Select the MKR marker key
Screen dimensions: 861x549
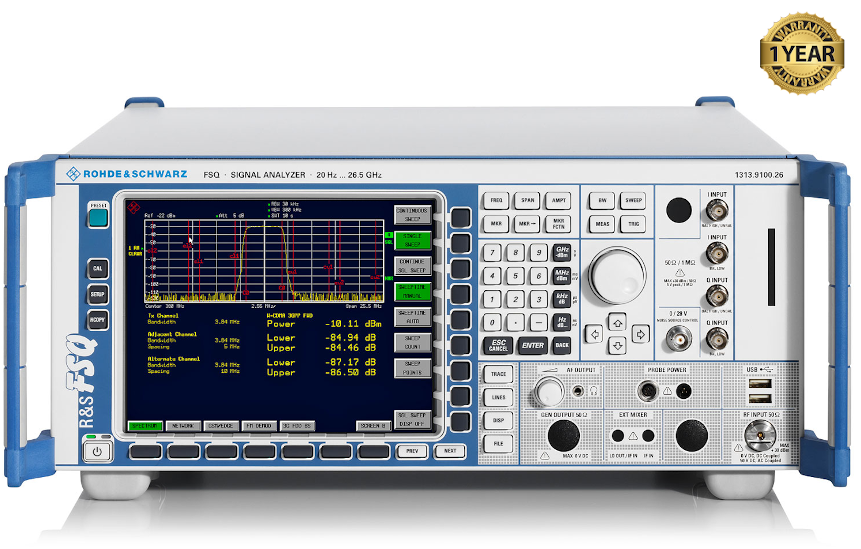click(496, 224)
